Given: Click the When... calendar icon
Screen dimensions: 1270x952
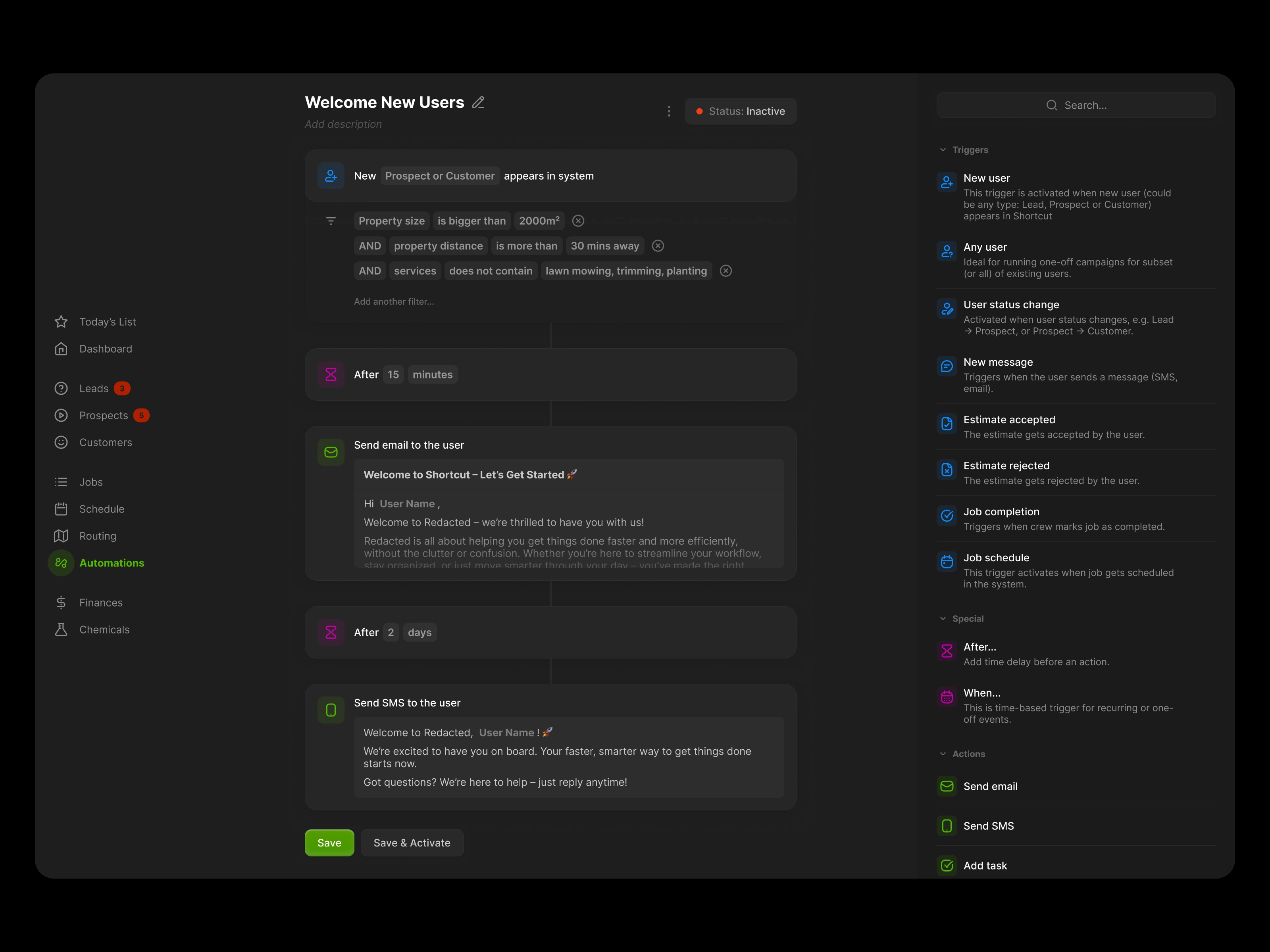Looking at the screenshot, I should pyautogui.click(x=947, y=697).
